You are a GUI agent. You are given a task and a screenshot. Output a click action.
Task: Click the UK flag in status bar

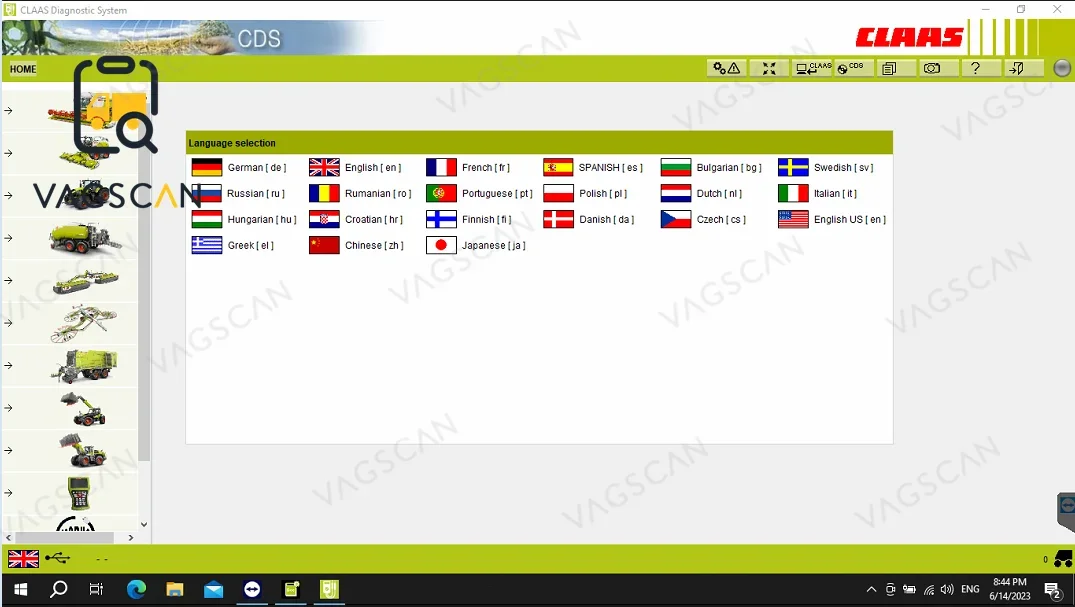click(x=23, y=559)
